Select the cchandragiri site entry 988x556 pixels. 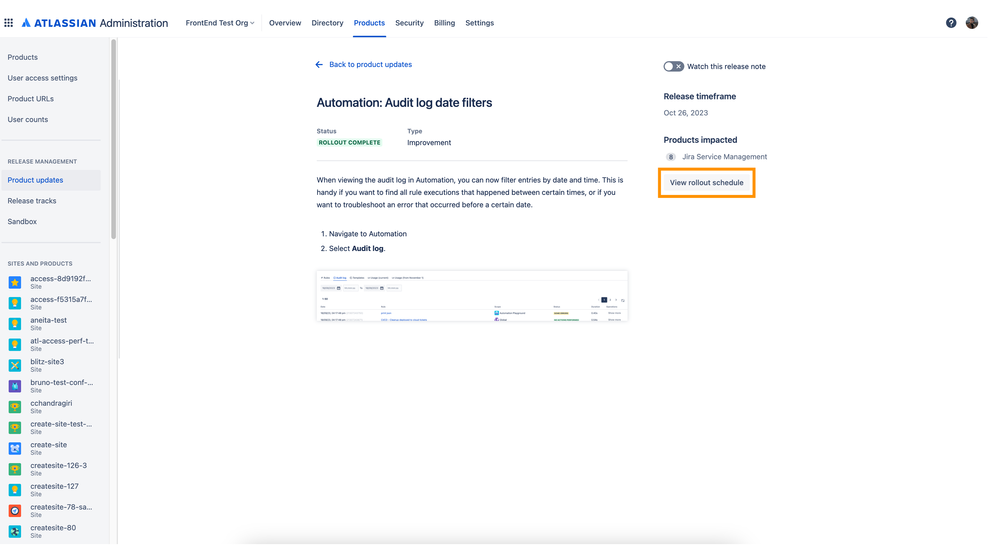[50, 407]
